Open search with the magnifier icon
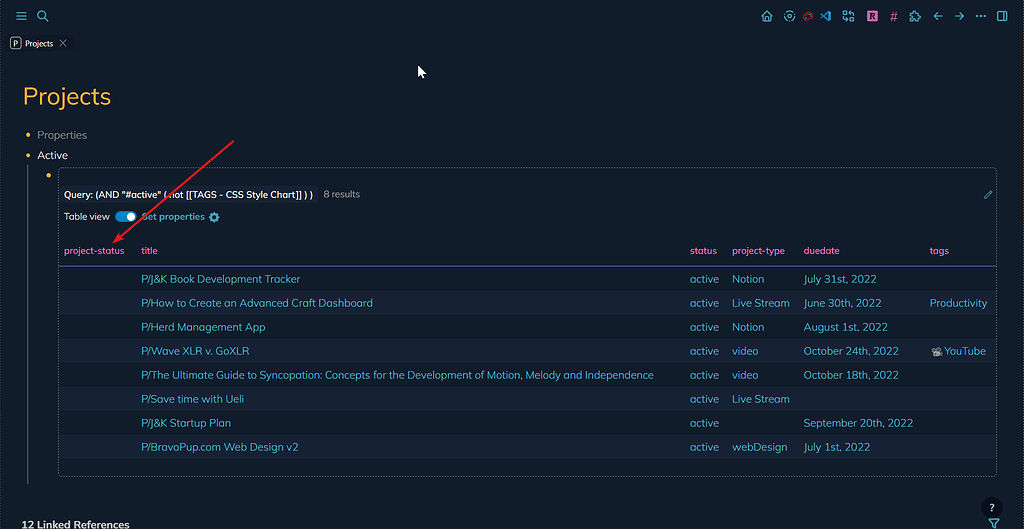Screen dimensions: 1024x529 click(x=42, y=16)
